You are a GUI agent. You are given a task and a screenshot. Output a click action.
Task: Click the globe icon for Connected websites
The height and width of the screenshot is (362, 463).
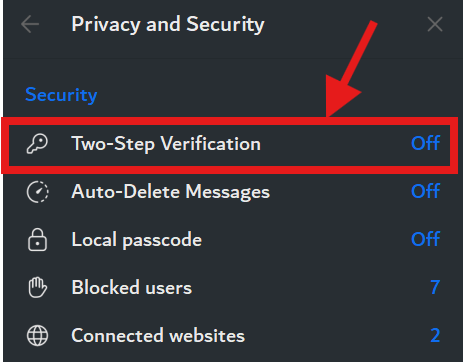(x=37, y=335)
